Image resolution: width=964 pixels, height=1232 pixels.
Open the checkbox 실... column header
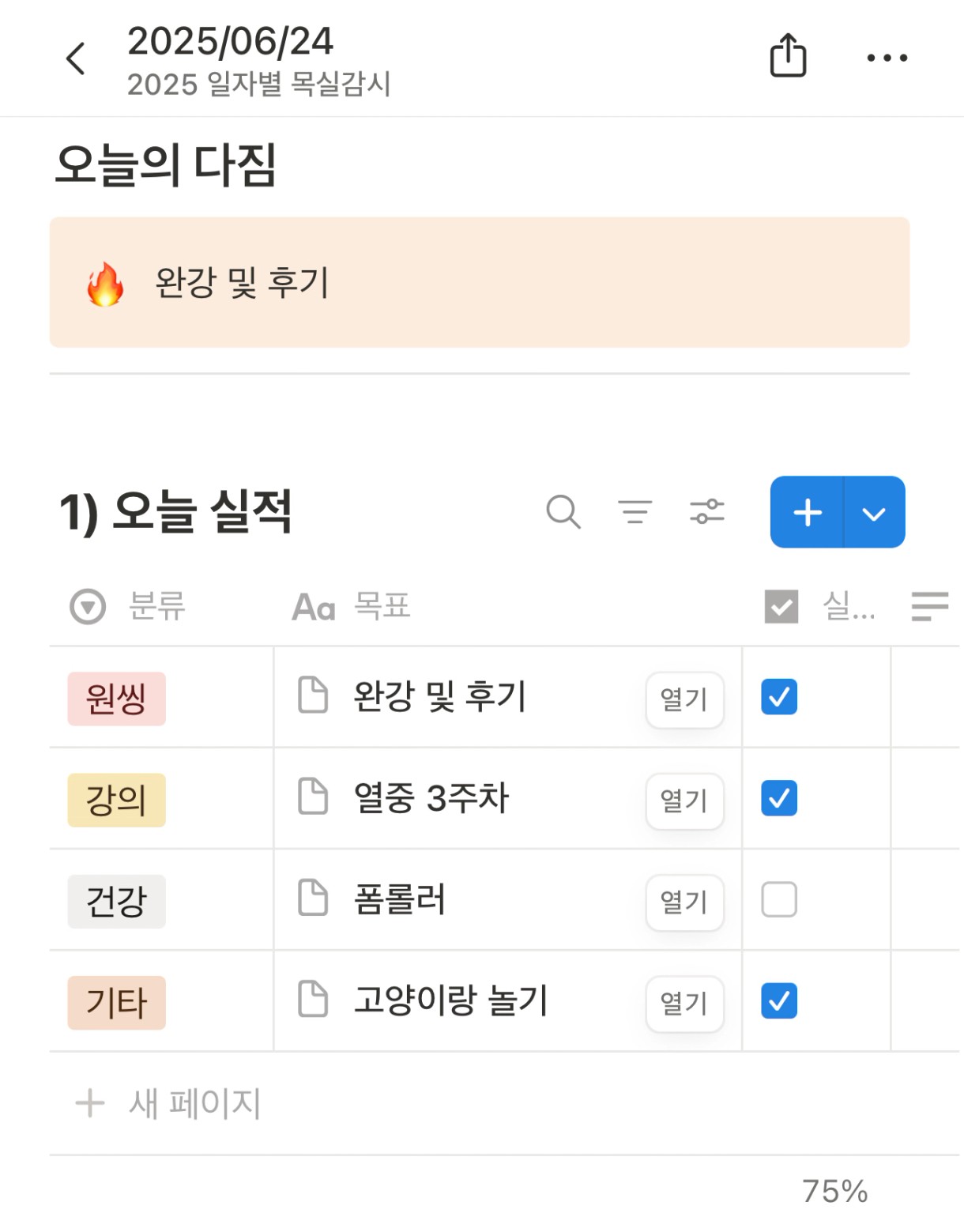coord(822,607)
